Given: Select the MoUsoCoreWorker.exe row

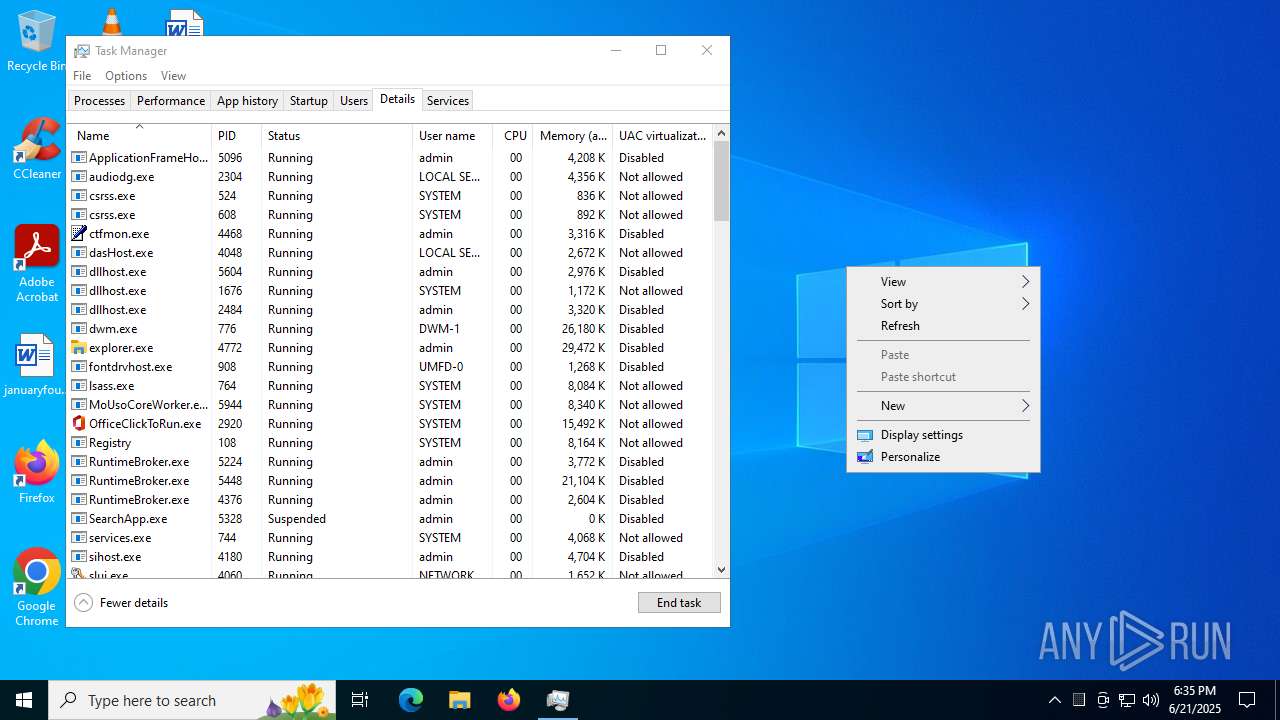Looking at the screenshot, I should tap(390, 405).
